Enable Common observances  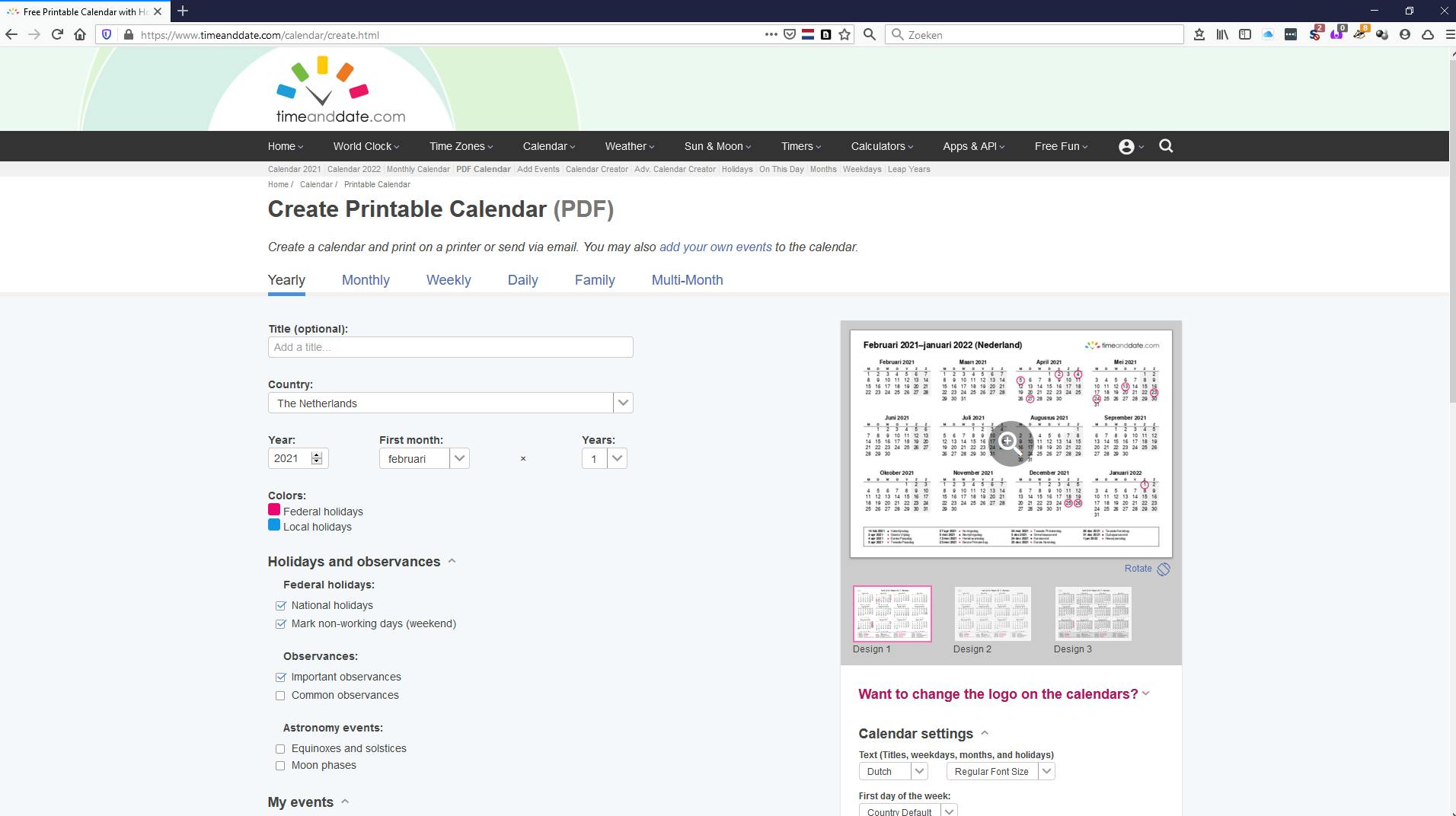pos(280,696)
